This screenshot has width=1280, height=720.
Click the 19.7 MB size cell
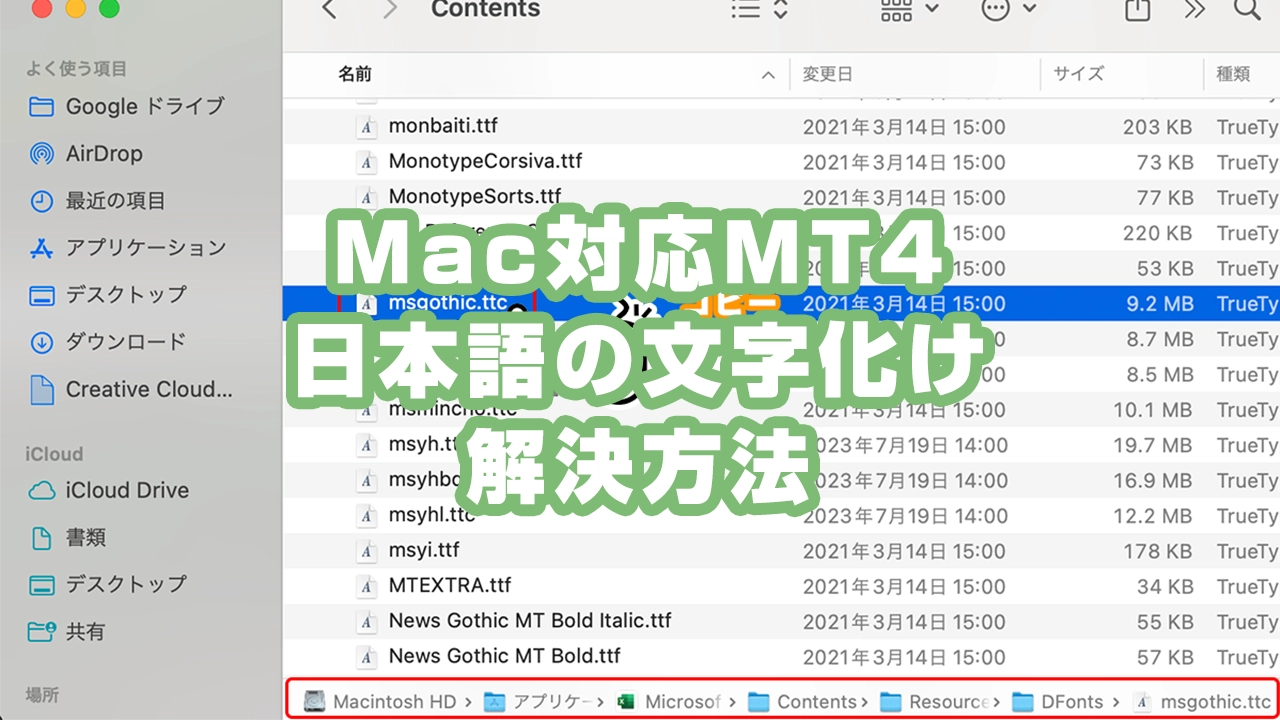click(1153, 445)
